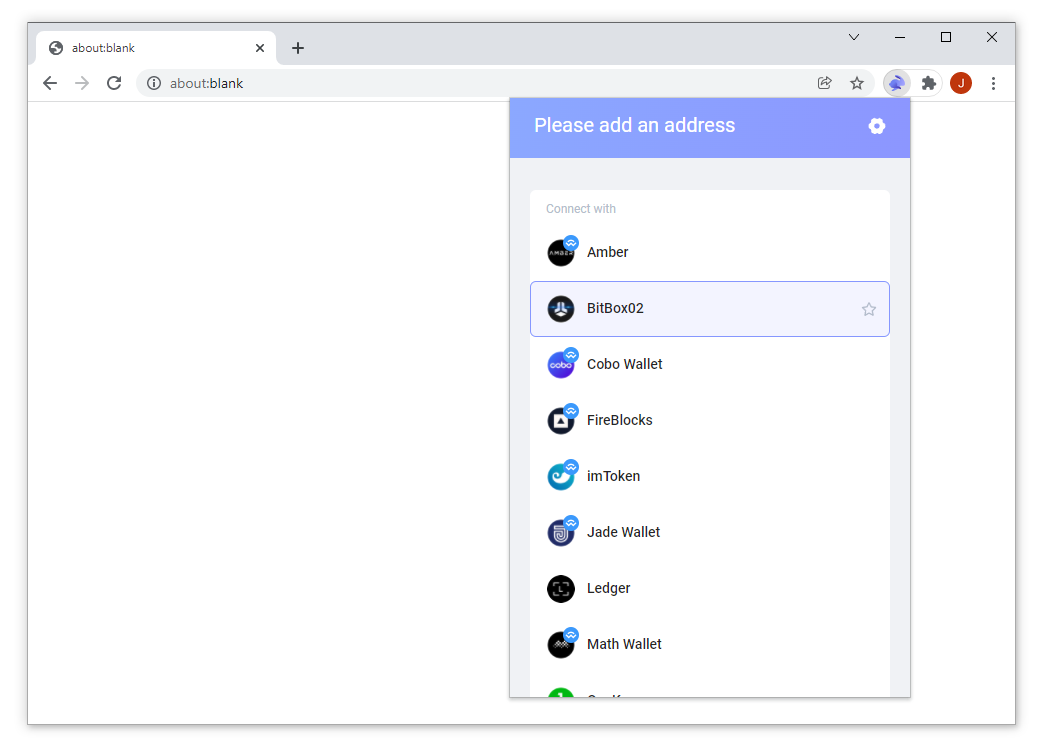Click the BitBox02 logo icon
The height and width of the screenshot is (751, 1041).
coord(561,309)
